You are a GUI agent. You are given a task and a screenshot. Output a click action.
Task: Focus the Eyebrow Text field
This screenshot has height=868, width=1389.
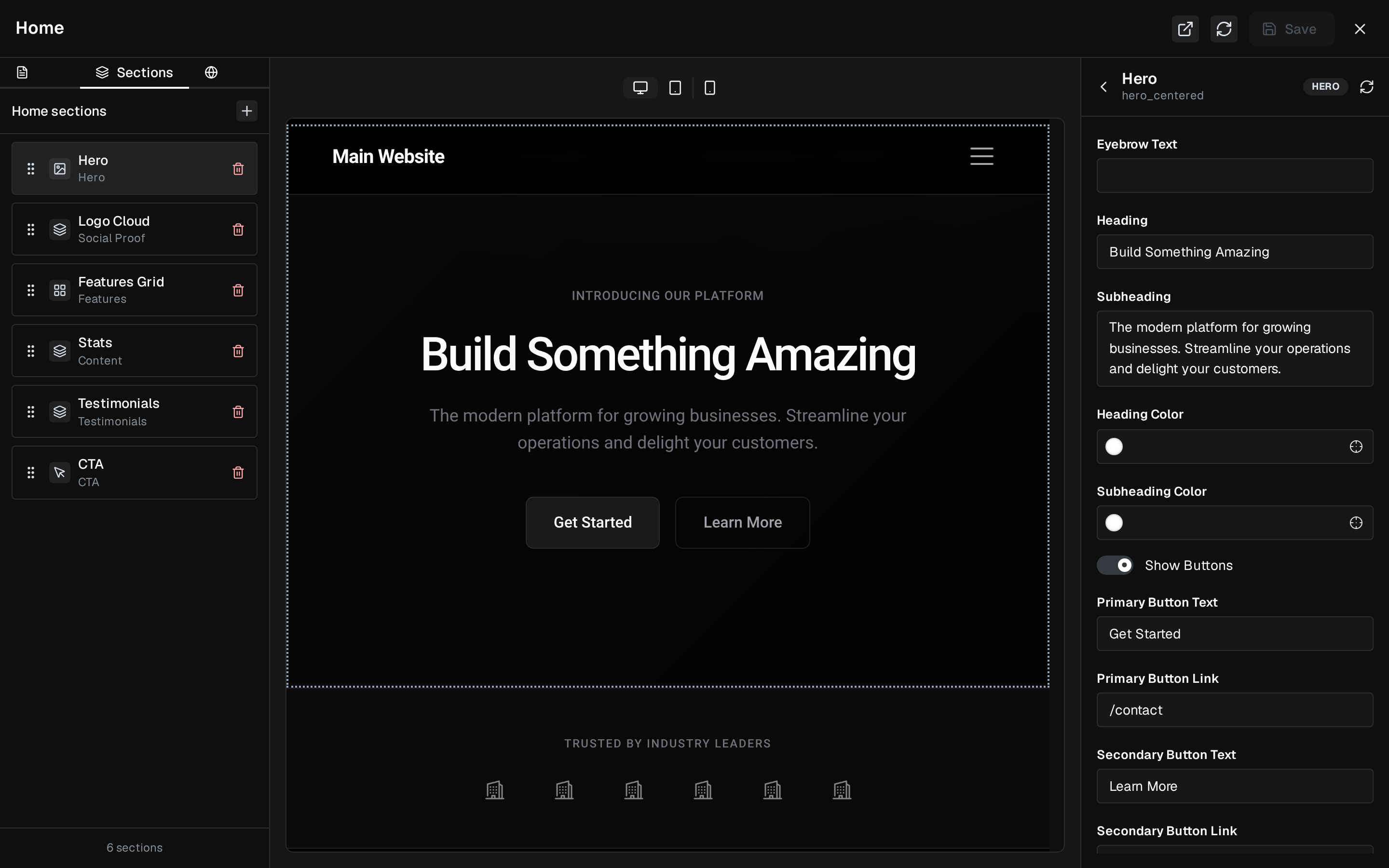pos(1235,176)
